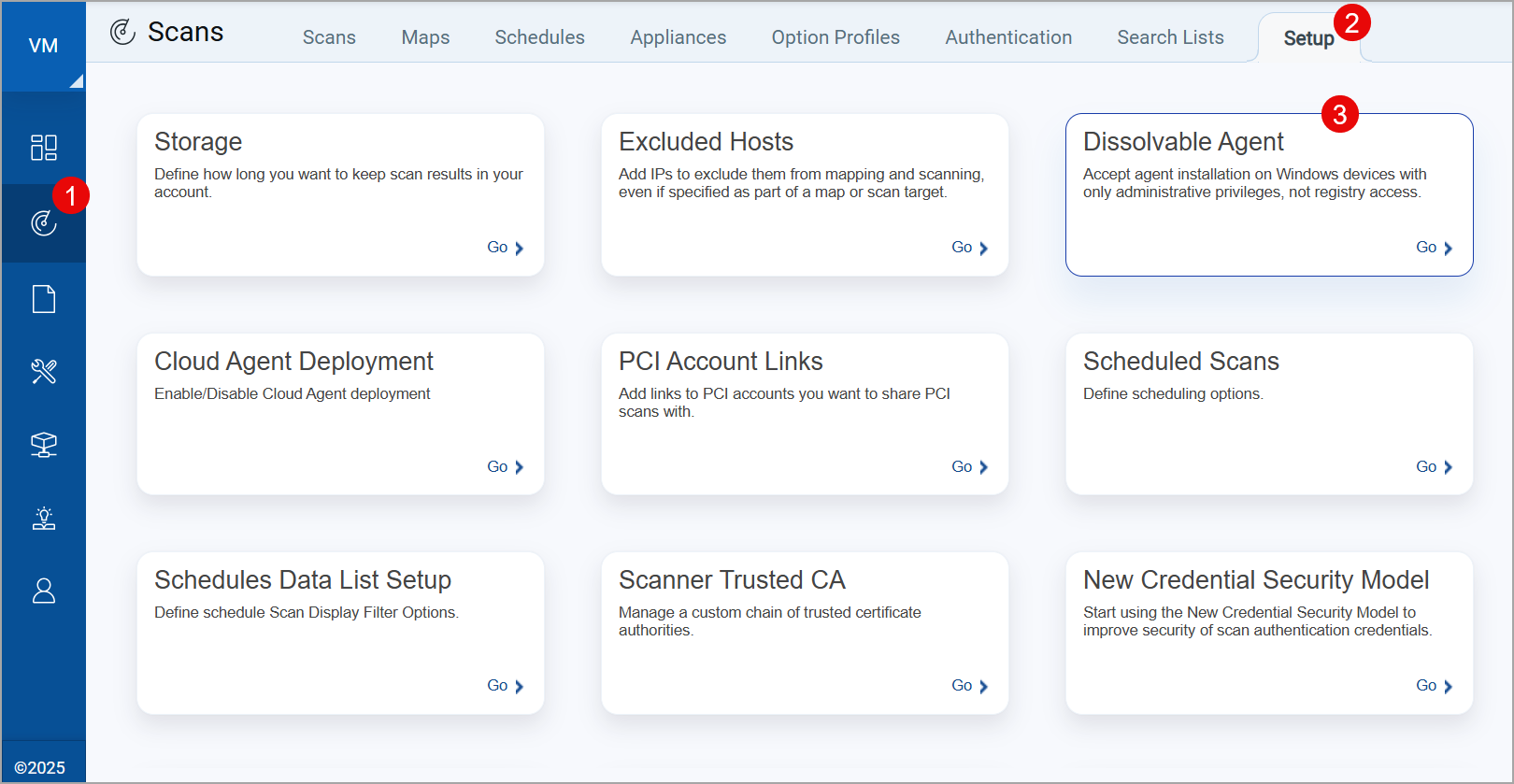Click the Dissolvable Agent card title
Image resolution: width=1514 pixels, height=784 pixels.
tap(1183, 142)
